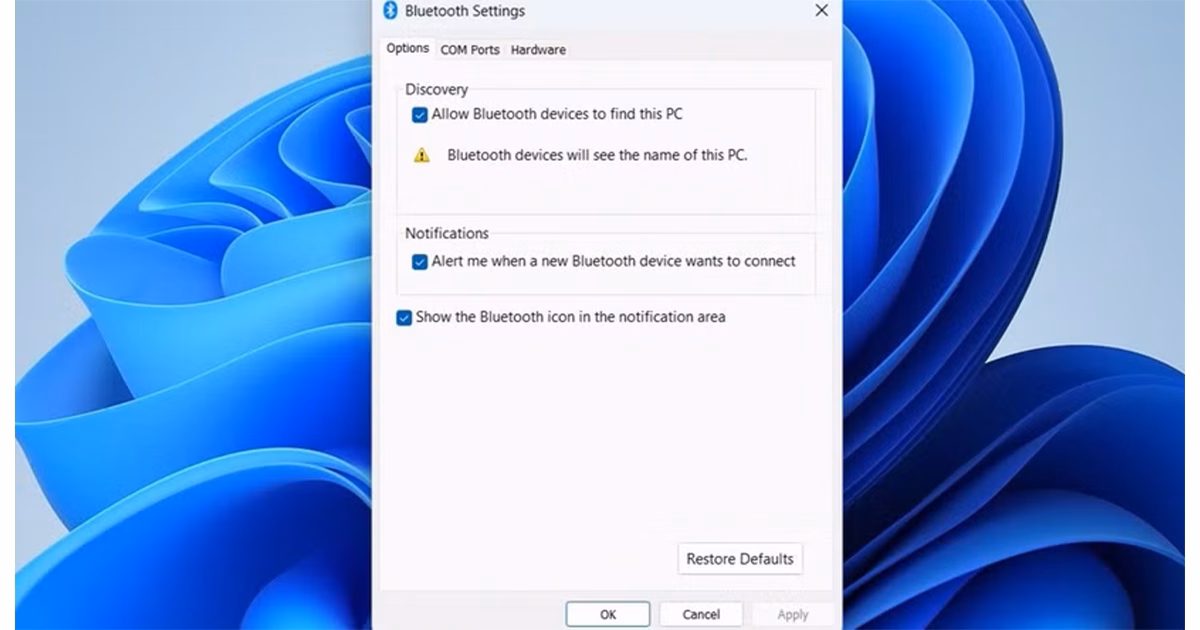Screen dimensions: 1200x630
Task: Click the Bluetooth logo icon in title bar
Action: (x=391, y=11)
